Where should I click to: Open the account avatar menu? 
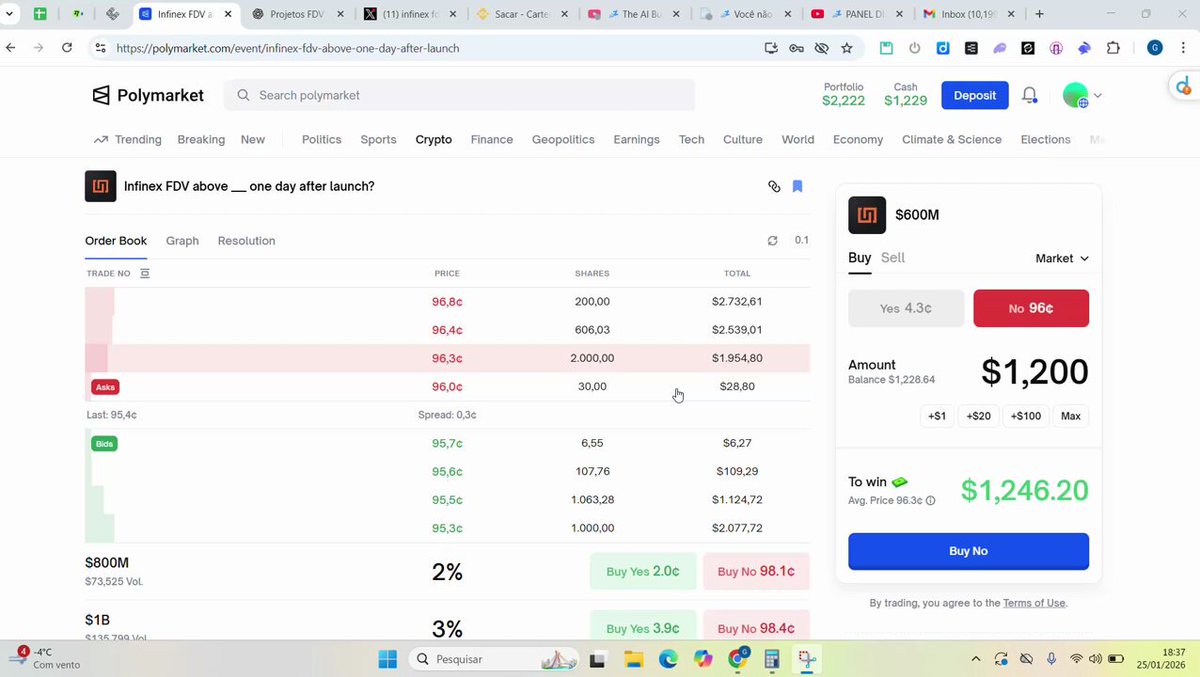[x=1082, y=95]
